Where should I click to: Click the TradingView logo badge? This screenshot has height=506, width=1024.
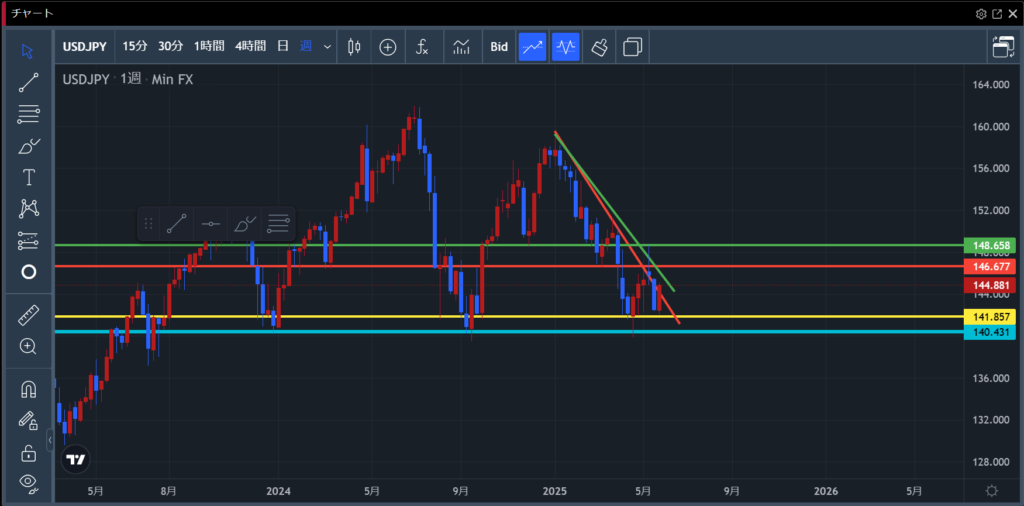click(x=75, y=460)
